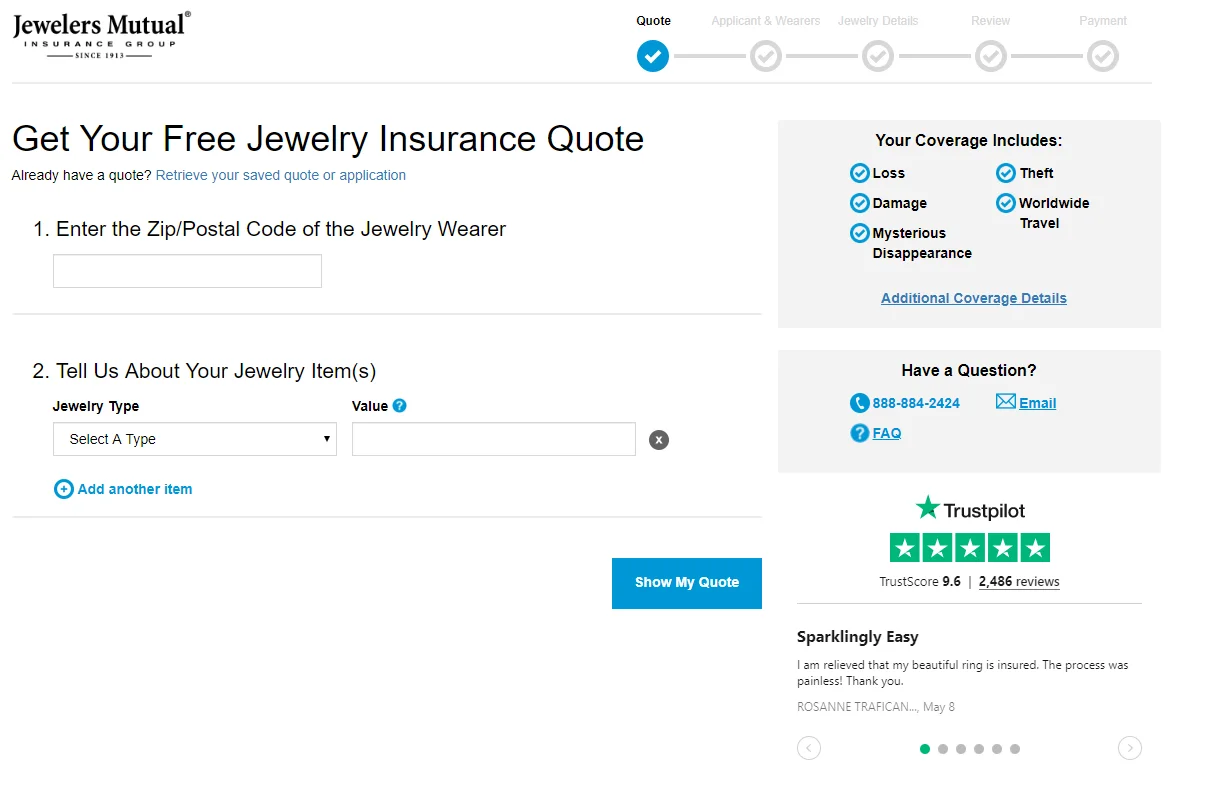Viewport: 1216px width, 792px height.
Task: Go to previous Trustpilot review arrow
Action: 809,748
